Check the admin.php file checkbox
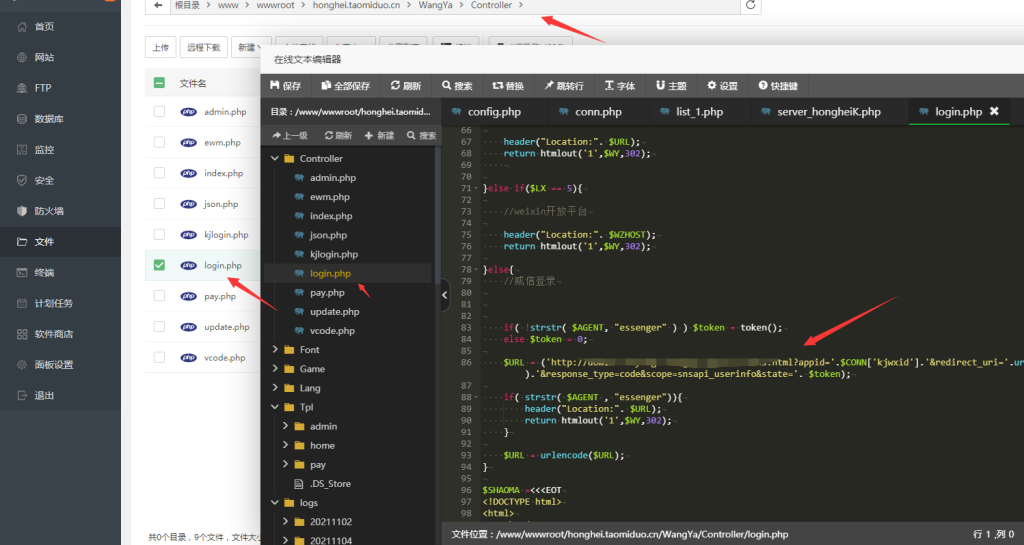The width and height of the screenshot is (1024, 545). [x=159, y=112]
